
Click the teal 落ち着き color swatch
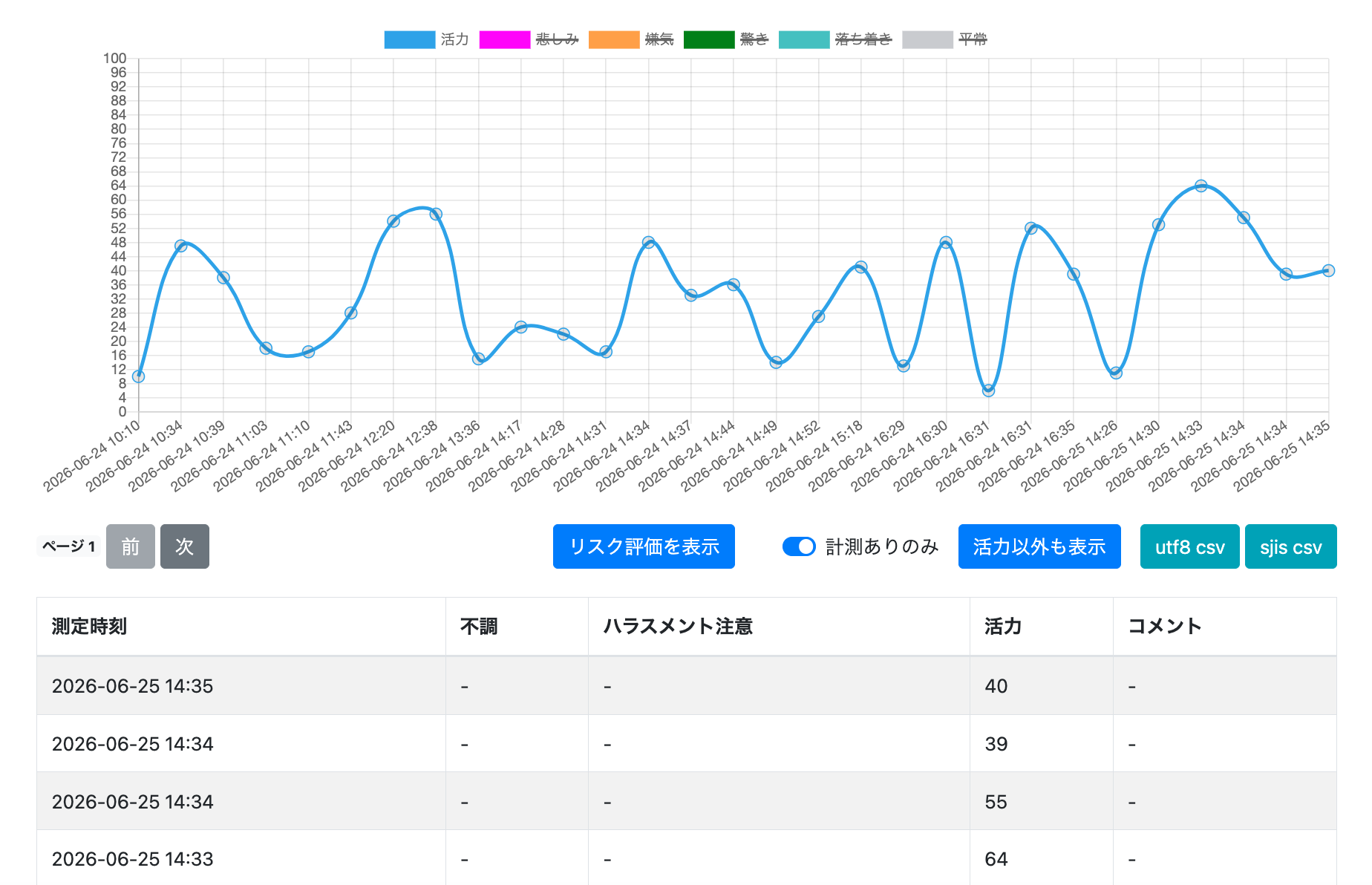point(804,39)
